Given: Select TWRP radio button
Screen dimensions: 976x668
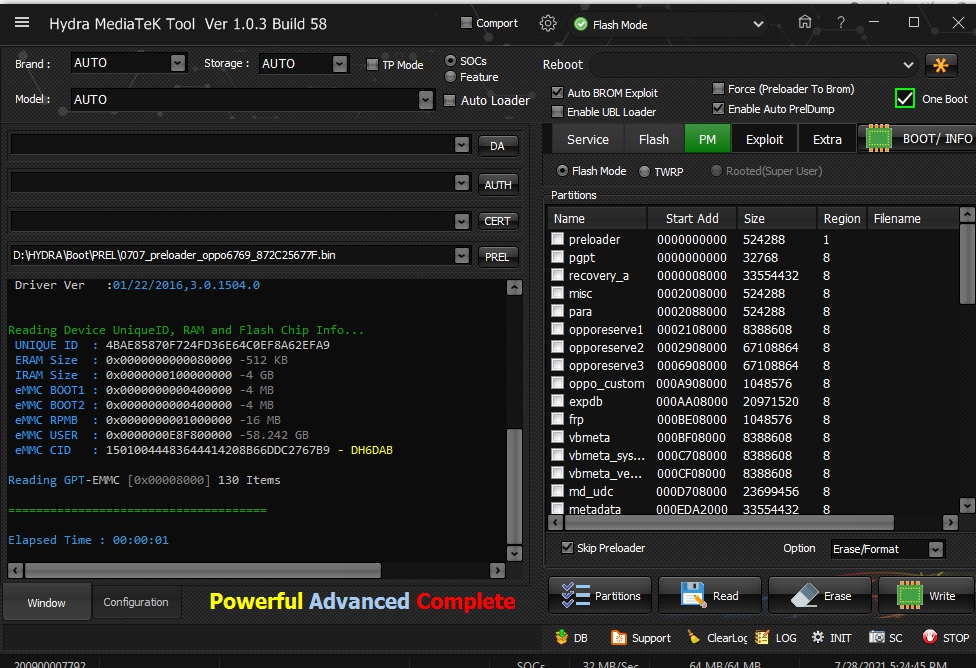Looking at the screenshot, I should [x=645, y=171].
